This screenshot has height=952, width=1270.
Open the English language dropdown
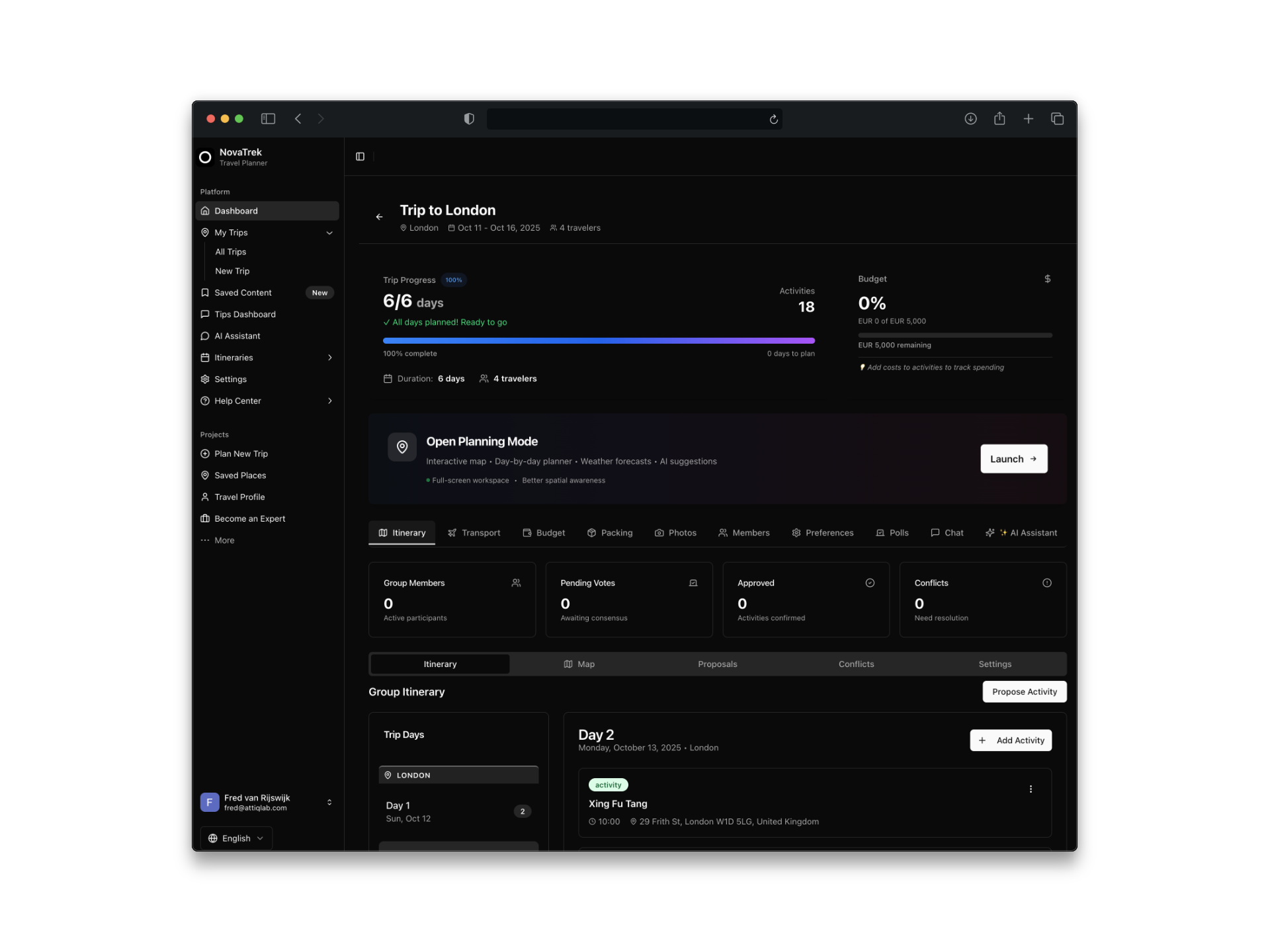pyautogui.click(x=235, y=838)
